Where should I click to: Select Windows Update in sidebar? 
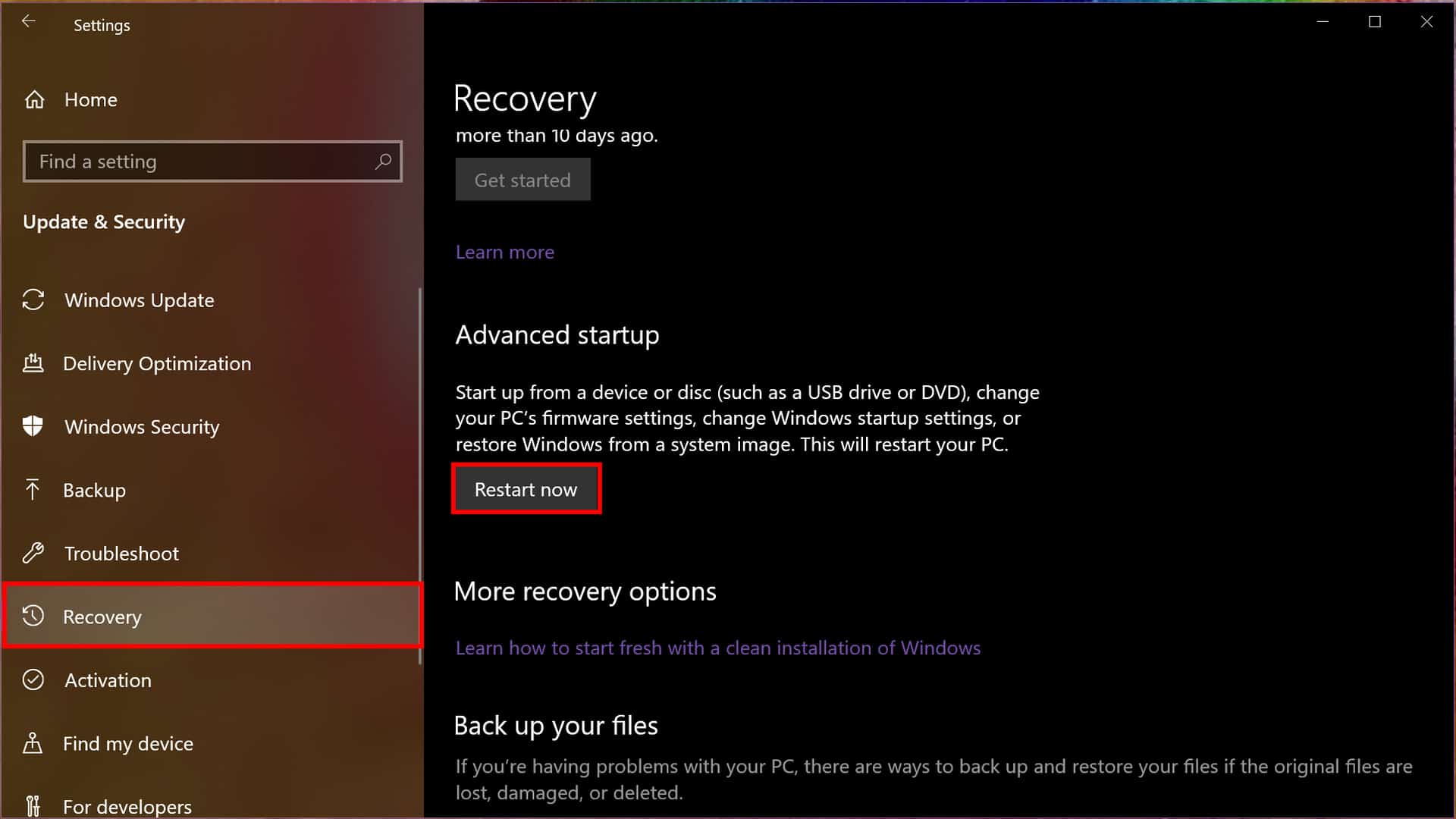[139, 300]
